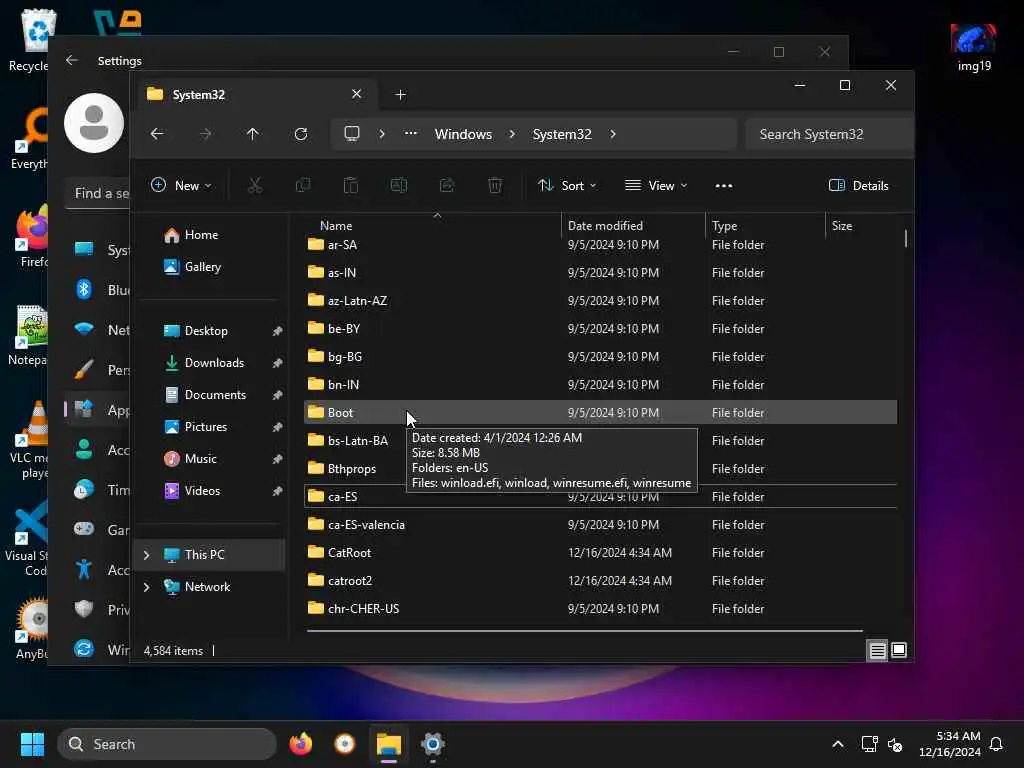
Task: Toggle the Details pane
Action: [859, 185]
